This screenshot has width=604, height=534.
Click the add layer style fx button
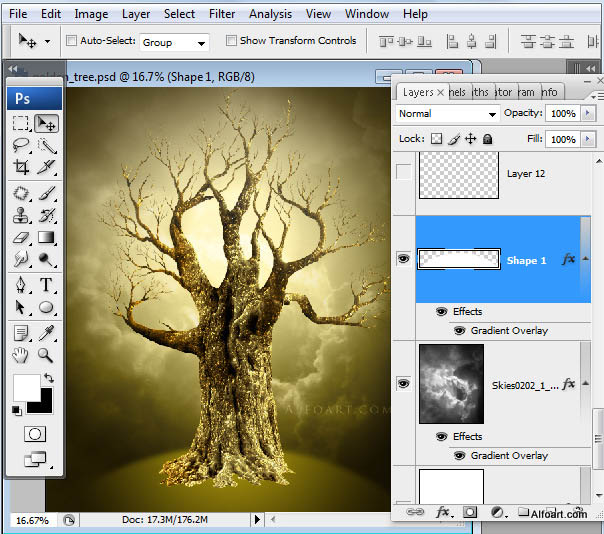coord(442,512)
